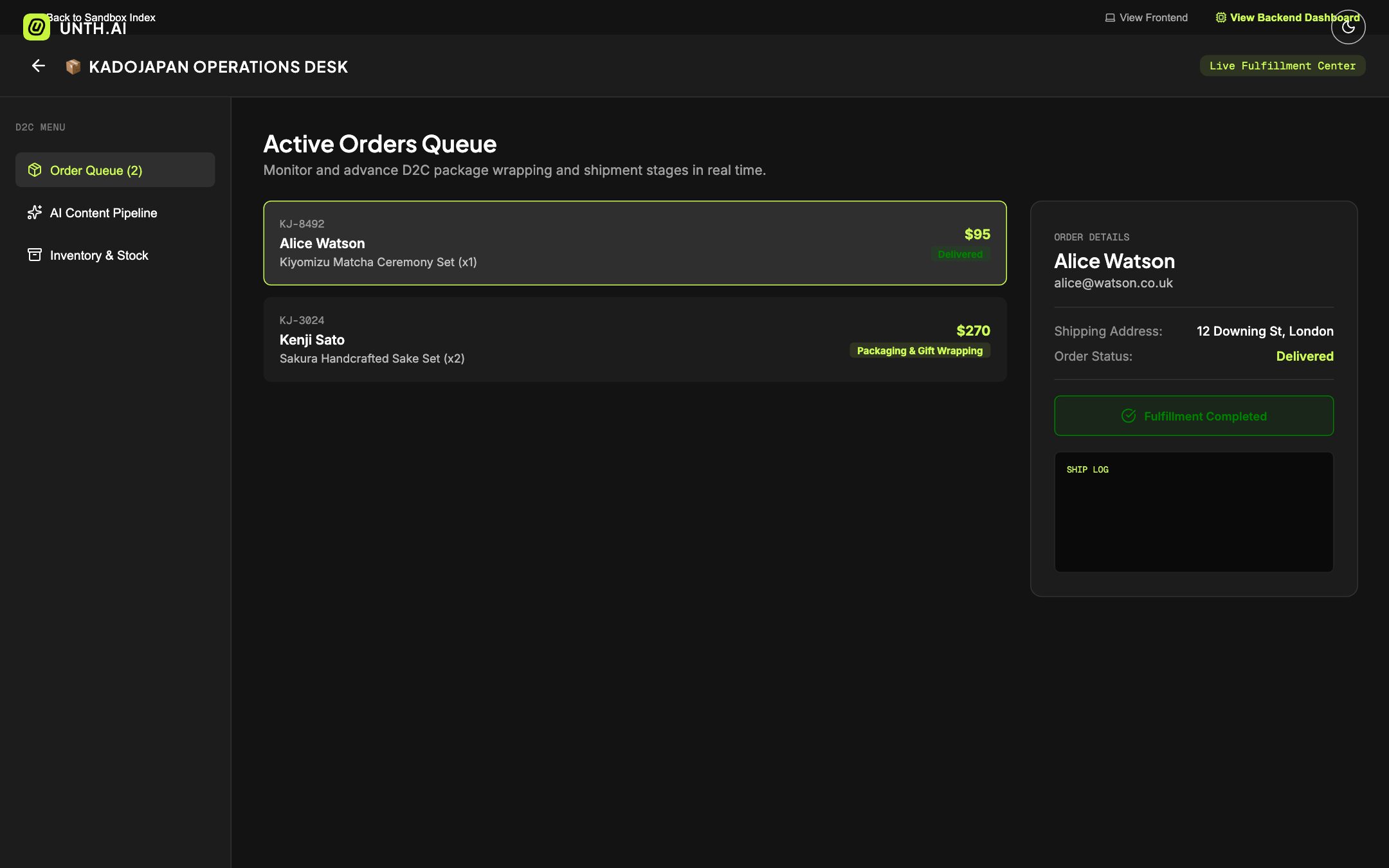The width and height of the screenshot is (1389, 868).
Task: Open Order Queue (2) menu item
Action: pos(115,170)
